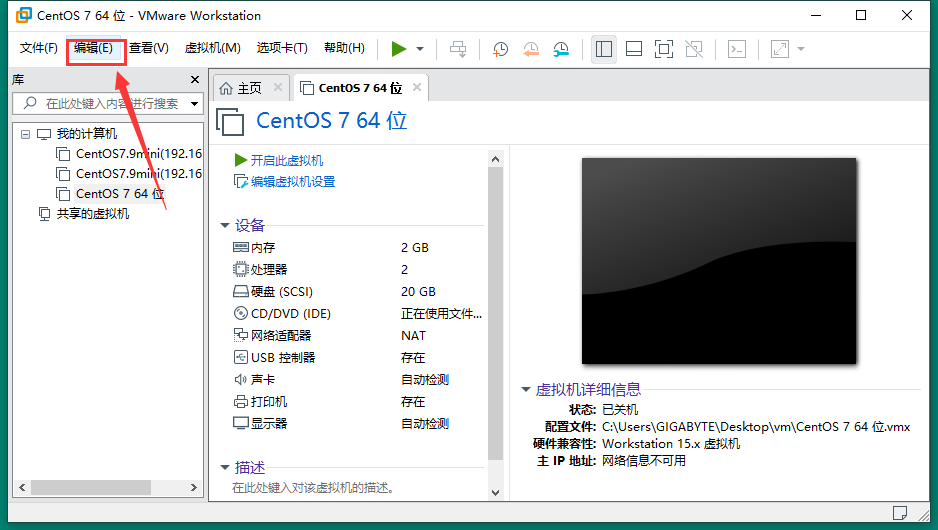
Task: Click 开启此虚拟机 link
Action: [x=287, y=160]
